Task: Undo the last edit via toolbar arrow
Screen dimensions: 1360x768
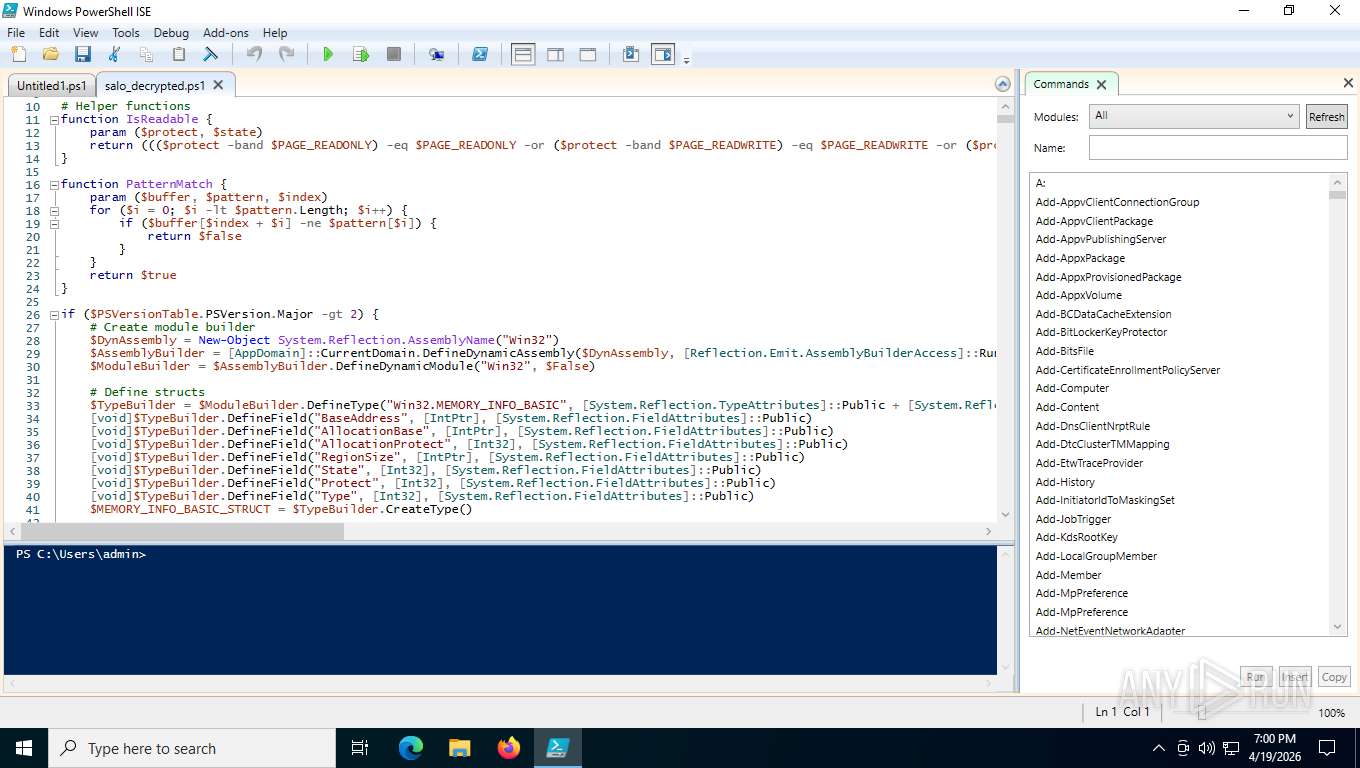Action: (254, 54)
